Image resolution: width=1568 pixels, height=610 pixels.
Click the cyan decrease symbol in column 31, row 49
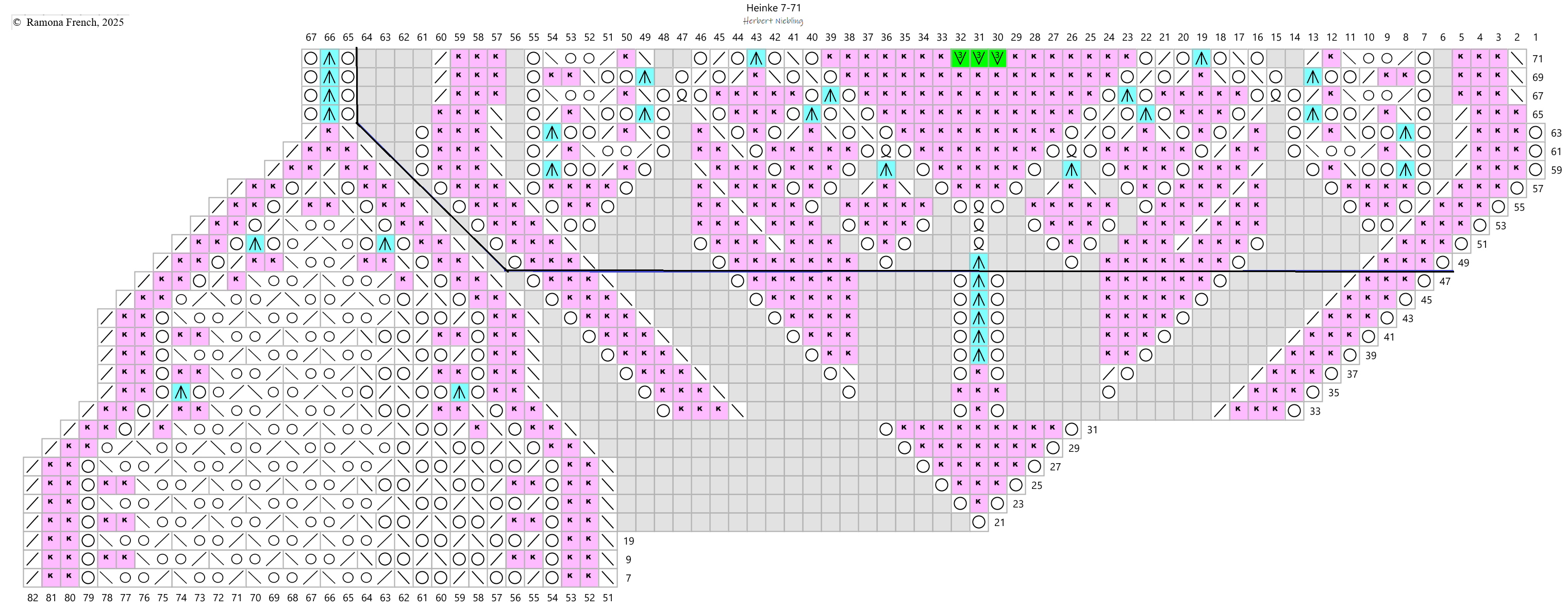978,263
